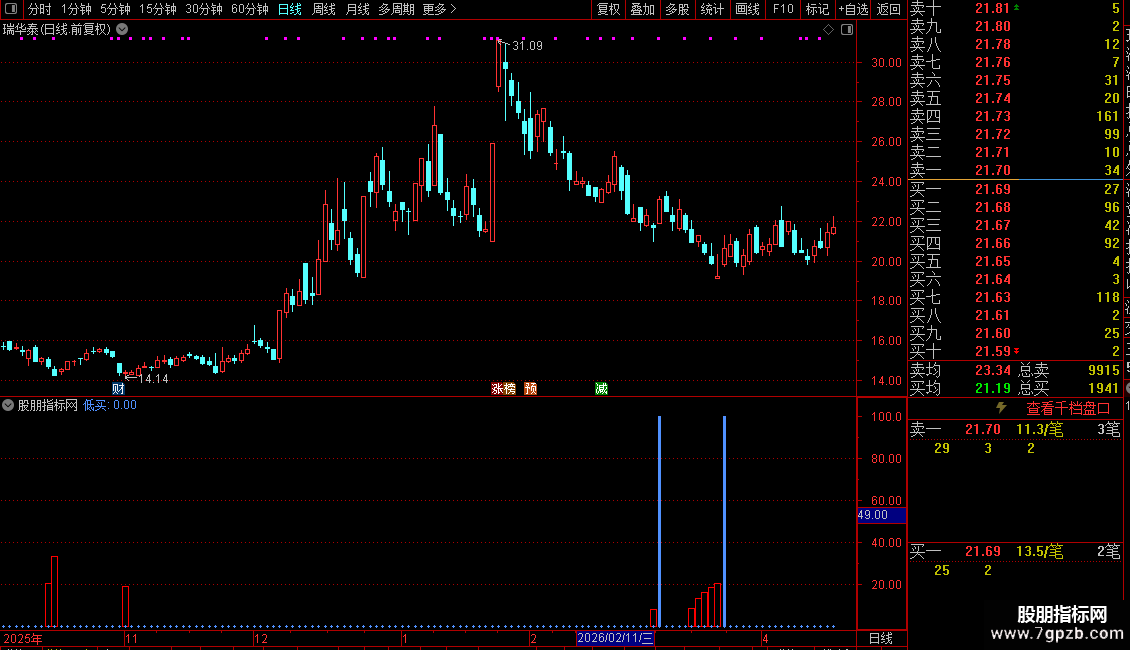Click the 财 finance marker icon

pos(118,388)
